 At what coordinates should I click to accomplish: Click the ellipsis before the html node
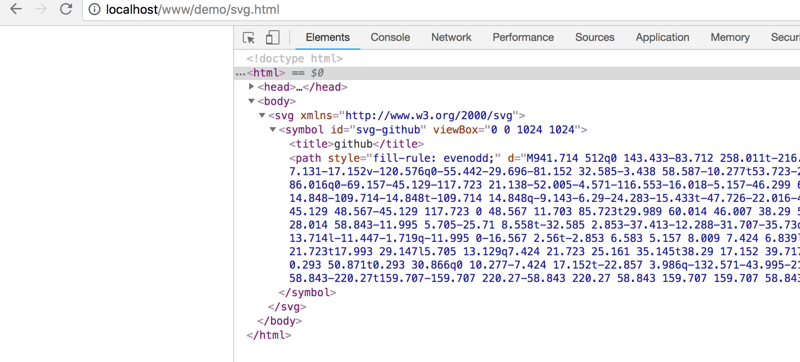(x=240, y=73)
